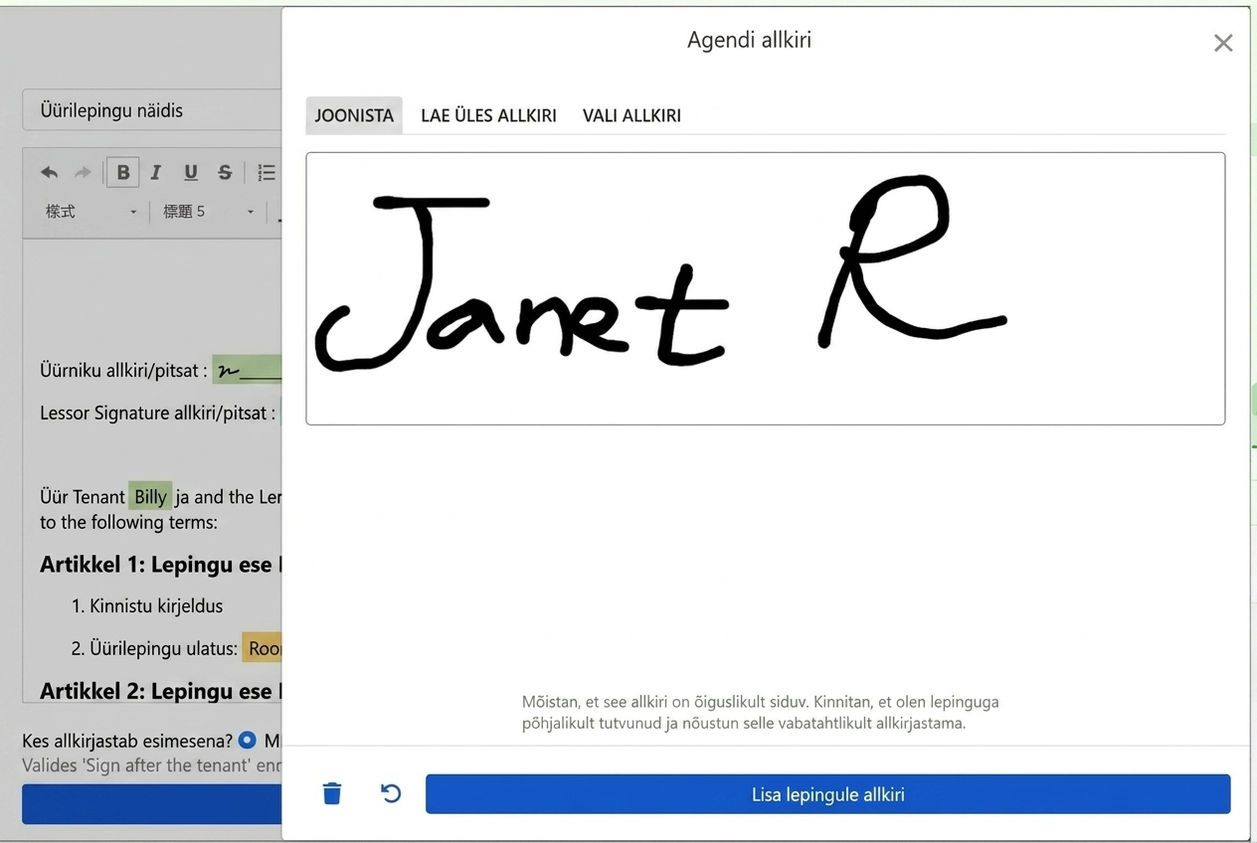Click Lisa lepingule allkiri button
The width and height of the screenshot is (1257, 843).
828,794
